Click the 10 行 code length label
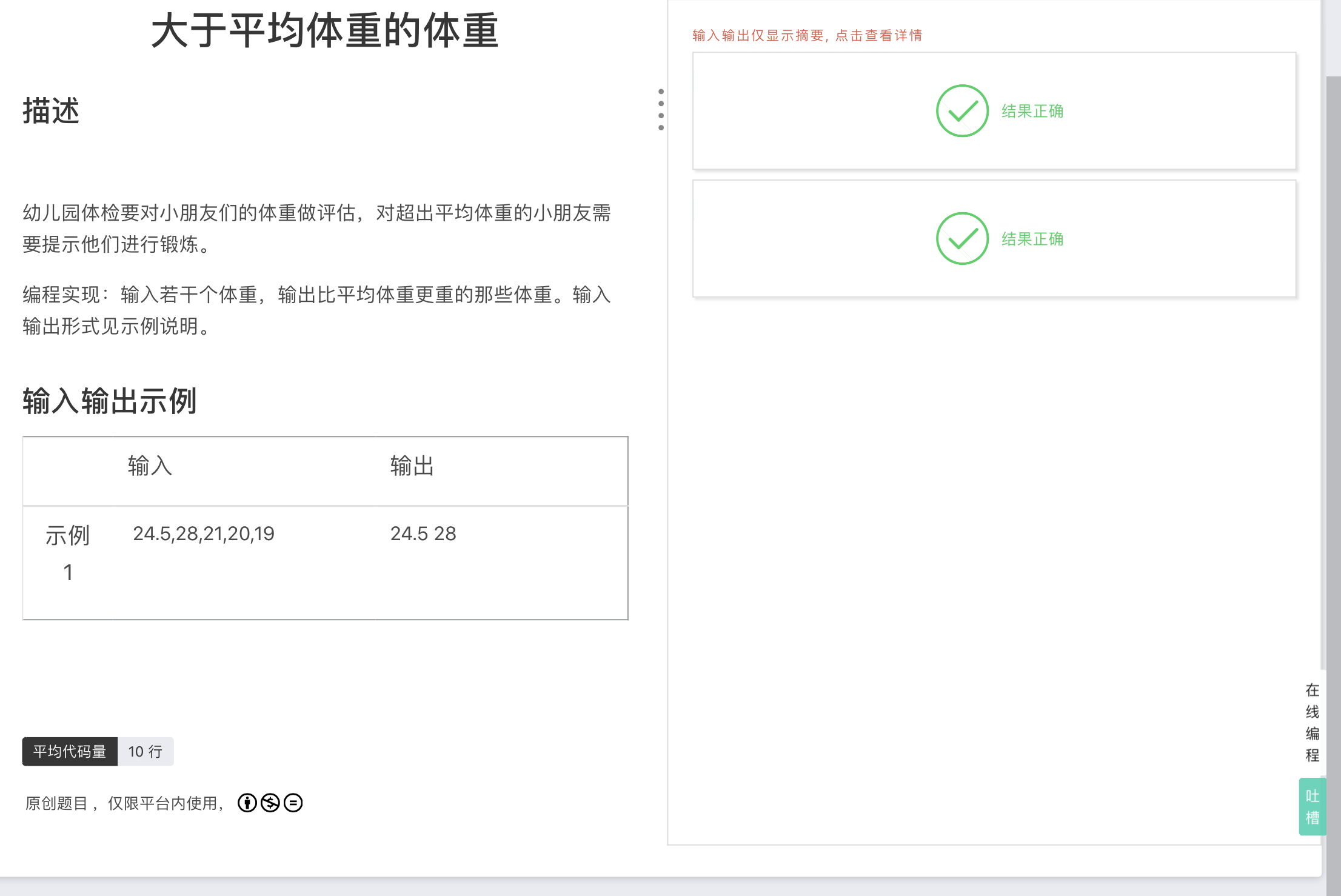 (145, 752)
